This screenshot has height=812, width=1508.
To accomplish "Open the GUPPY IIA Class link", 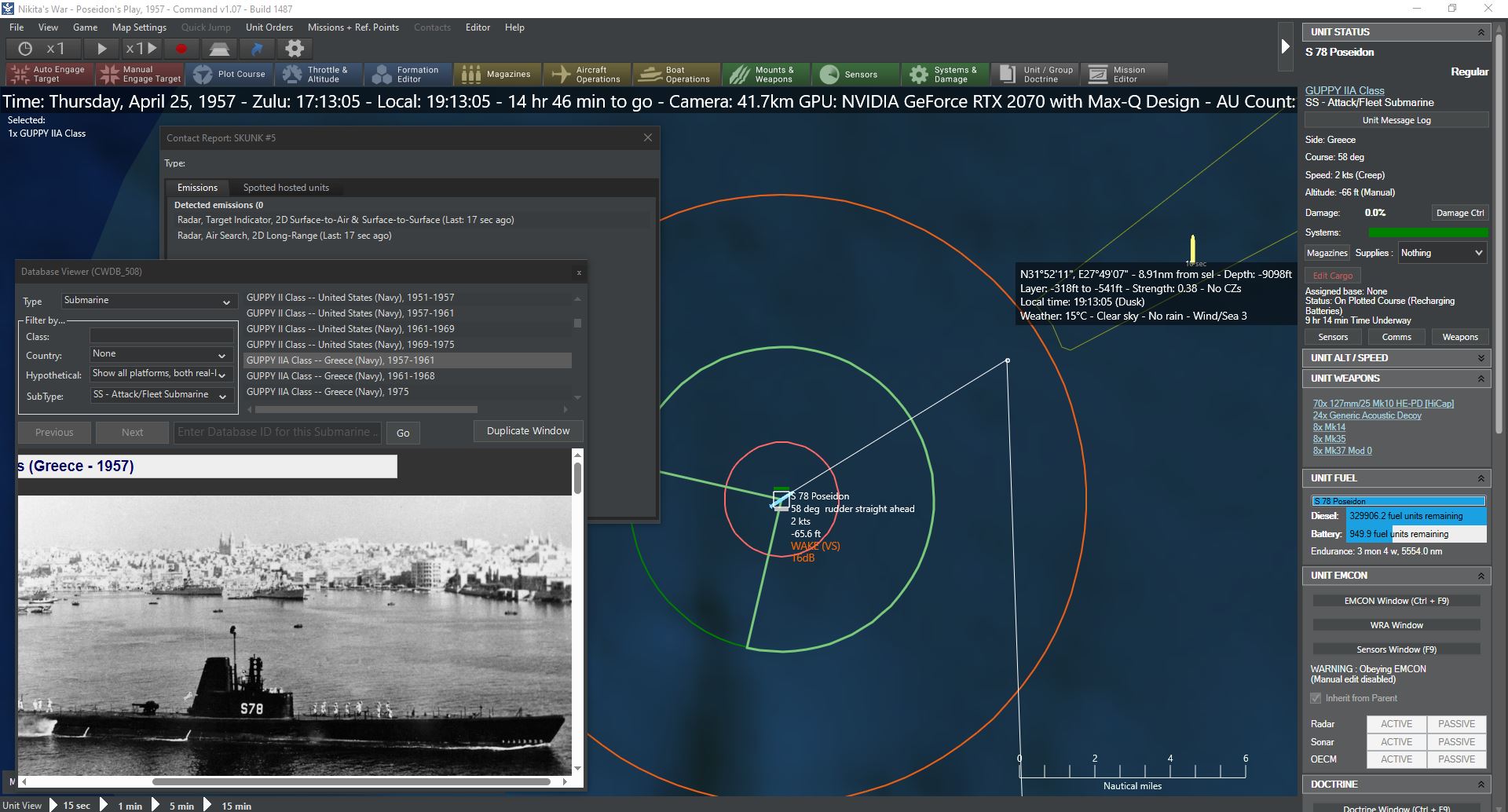I will [x=1345, y=90].
